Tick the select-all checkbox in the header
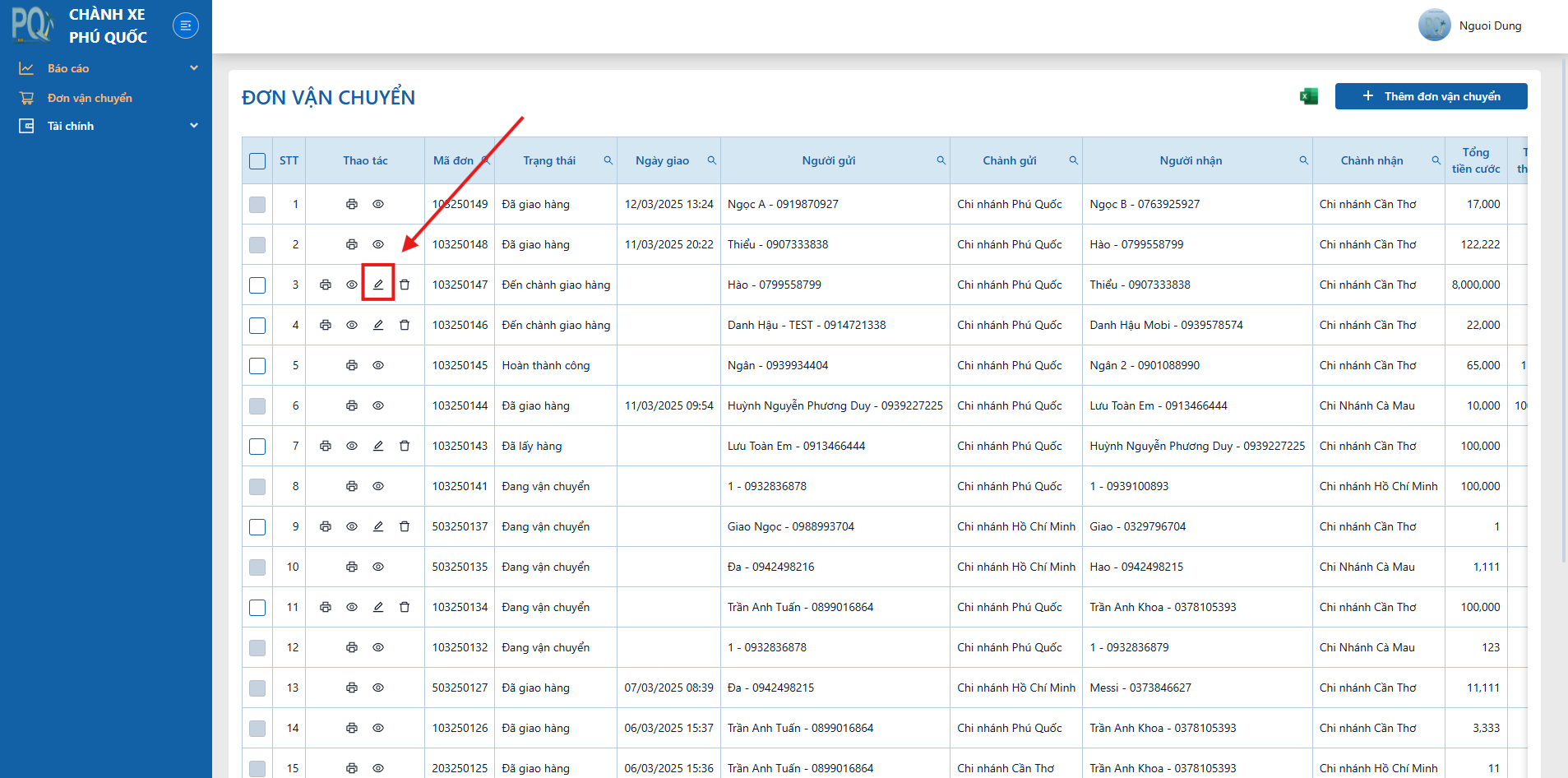The image size is (1568, 778). point(257,161)
